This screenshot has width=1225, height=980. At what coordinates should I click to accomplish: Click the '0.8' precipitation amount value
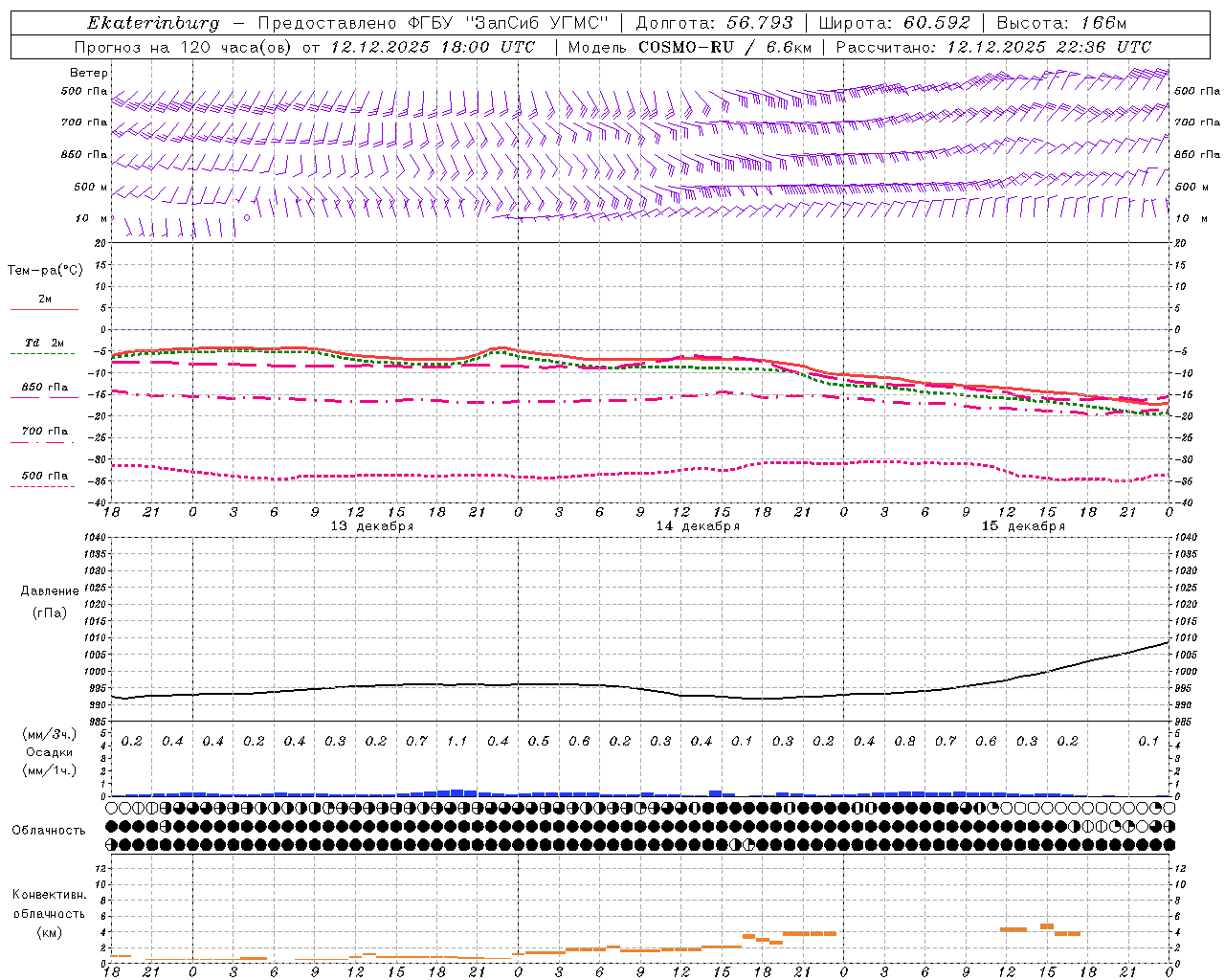[x=904, y=742]
